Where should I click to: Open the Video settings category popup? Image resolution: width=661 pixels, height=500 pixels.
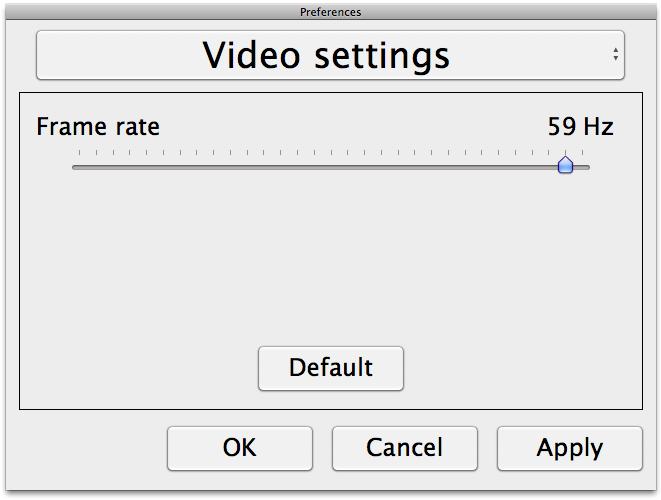tap(330, 55)
